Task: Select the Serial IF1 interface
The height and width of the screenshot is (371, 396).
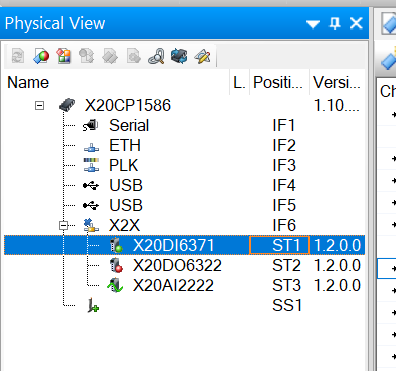Action: [184, 126]
